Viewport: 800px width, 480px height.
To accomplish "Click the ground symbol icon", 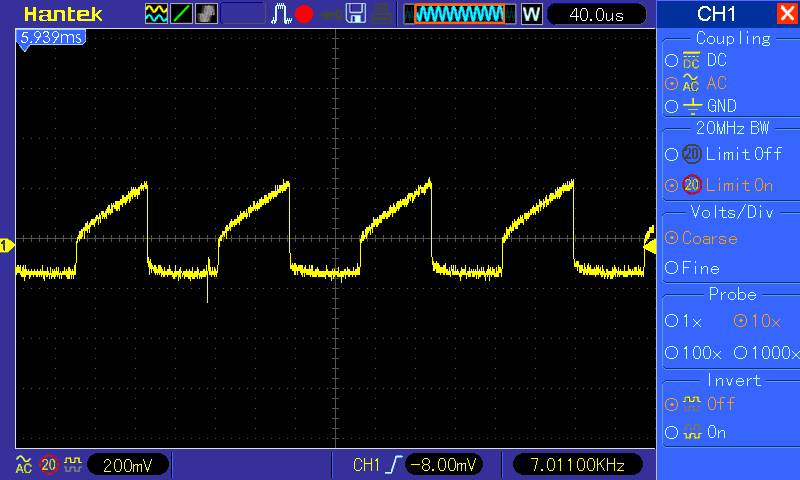I will (x=692, y=106).
